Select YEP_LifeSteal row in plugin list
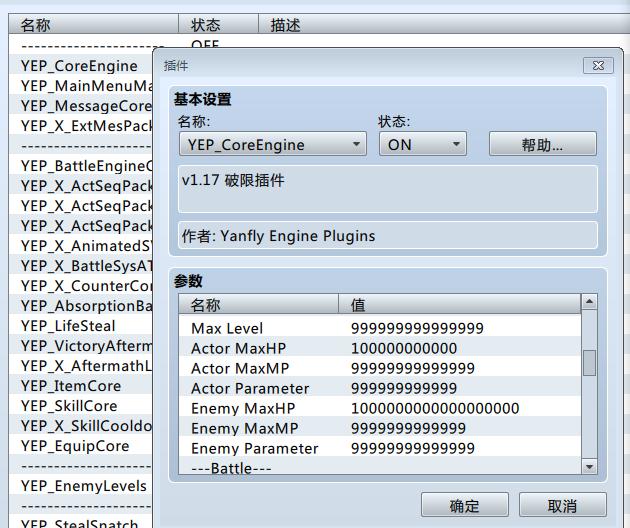This screenshot has width=630, height=528. coord(81,325)
